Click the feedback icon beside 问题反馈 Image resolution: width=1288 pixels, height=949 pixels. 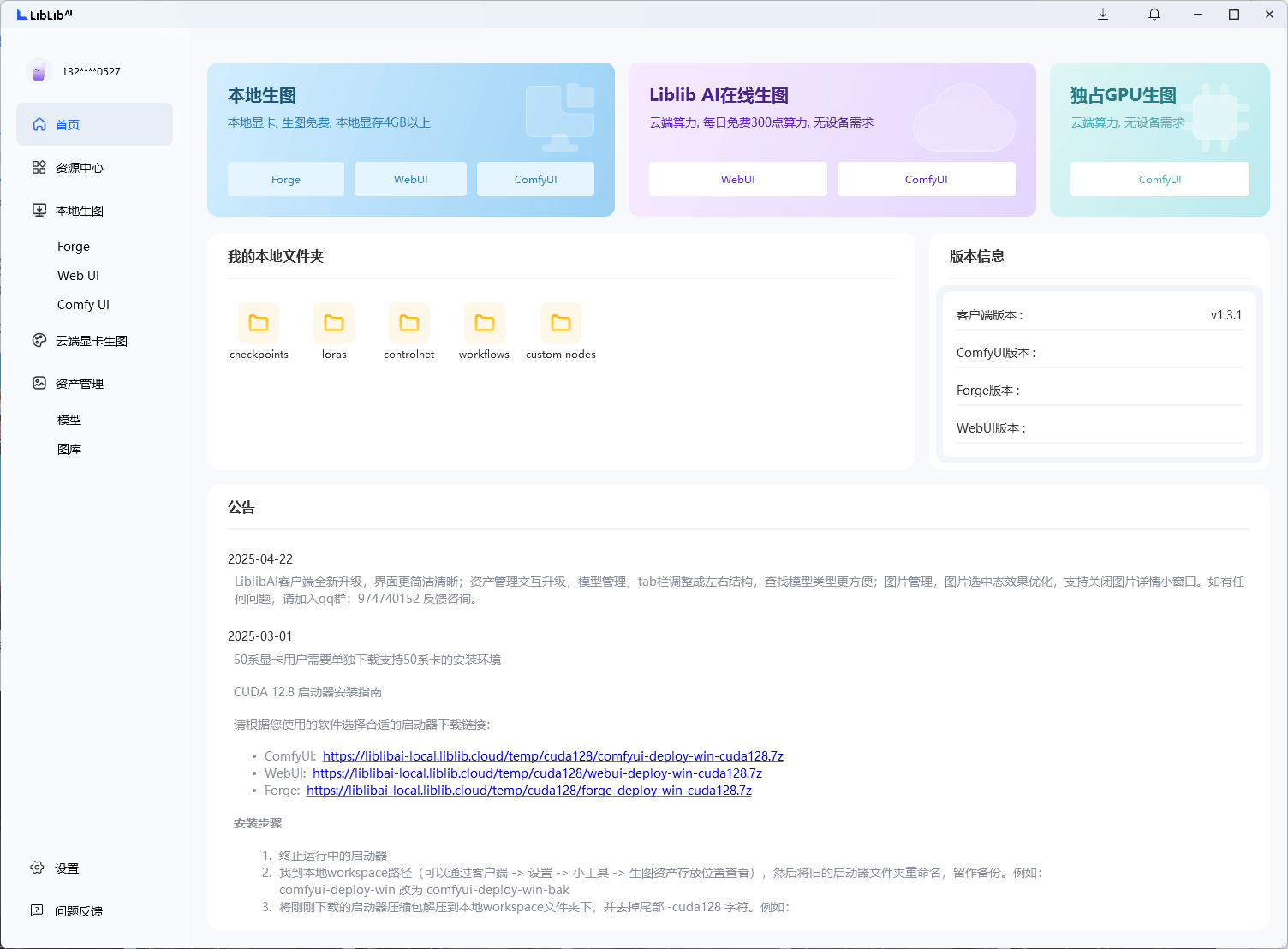(37, 910)
